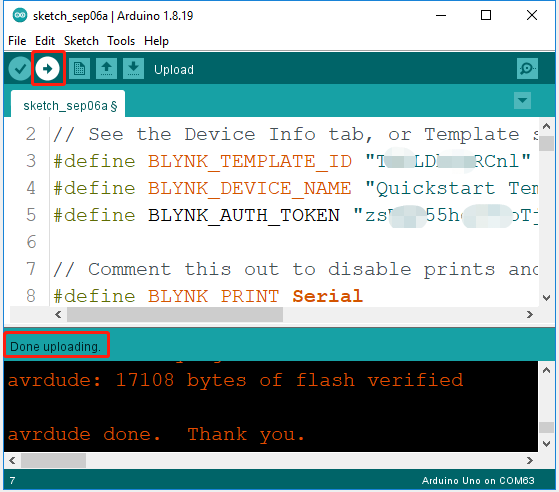Click the Upload arrow button
The image size is (559, 492).
[x=47, y=68]
